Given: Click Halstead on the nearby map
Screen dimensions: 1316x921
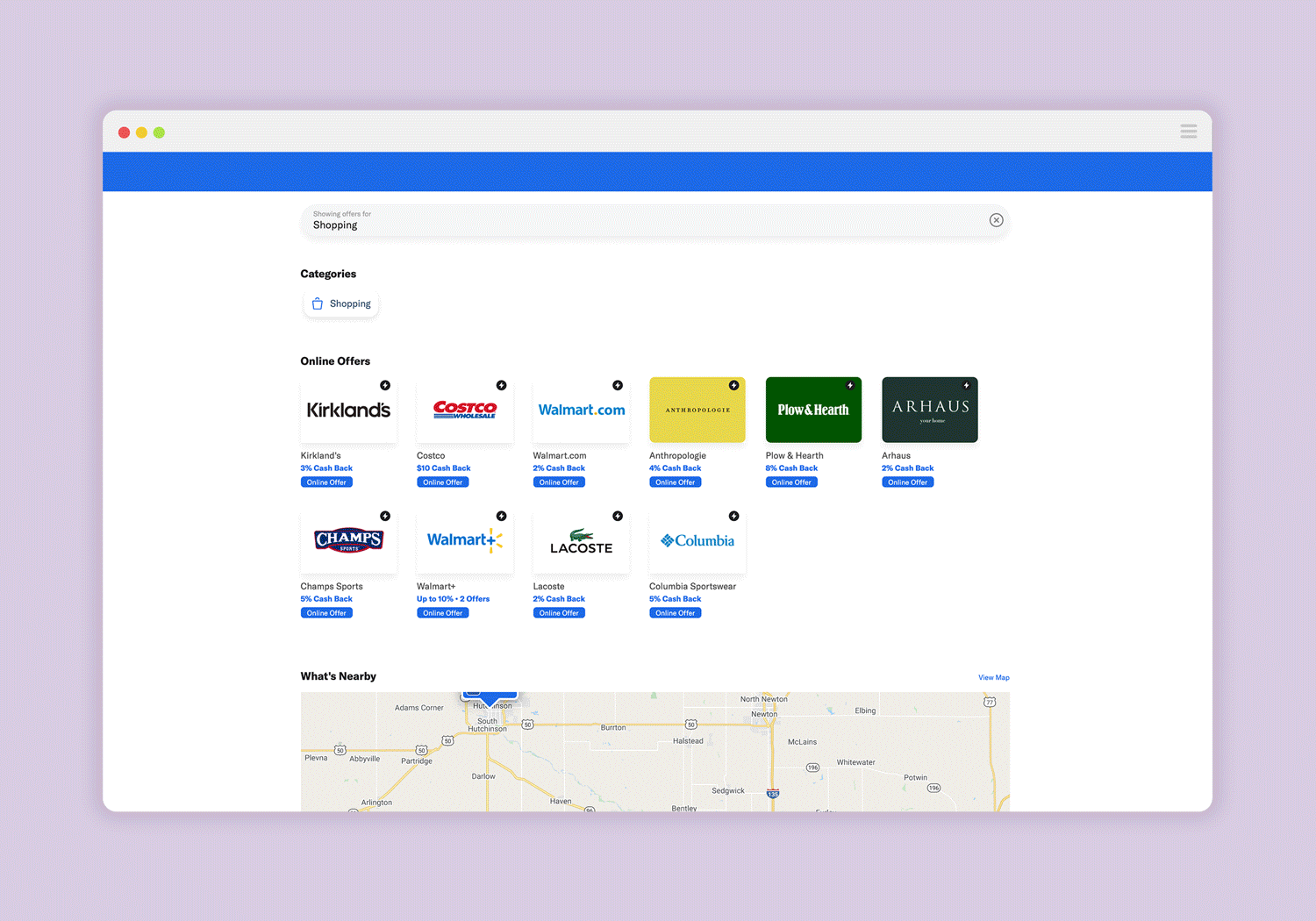Looking at the screenshot, I should (688, 741).
